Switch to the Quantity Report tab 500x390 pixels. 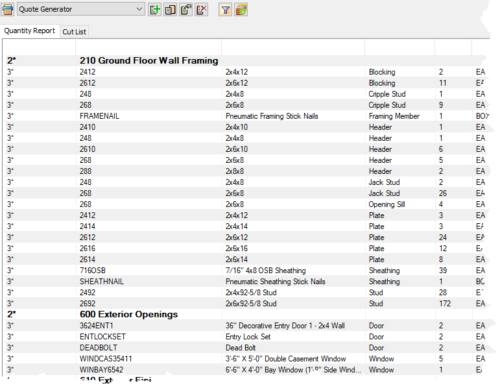tap(29, 31)
